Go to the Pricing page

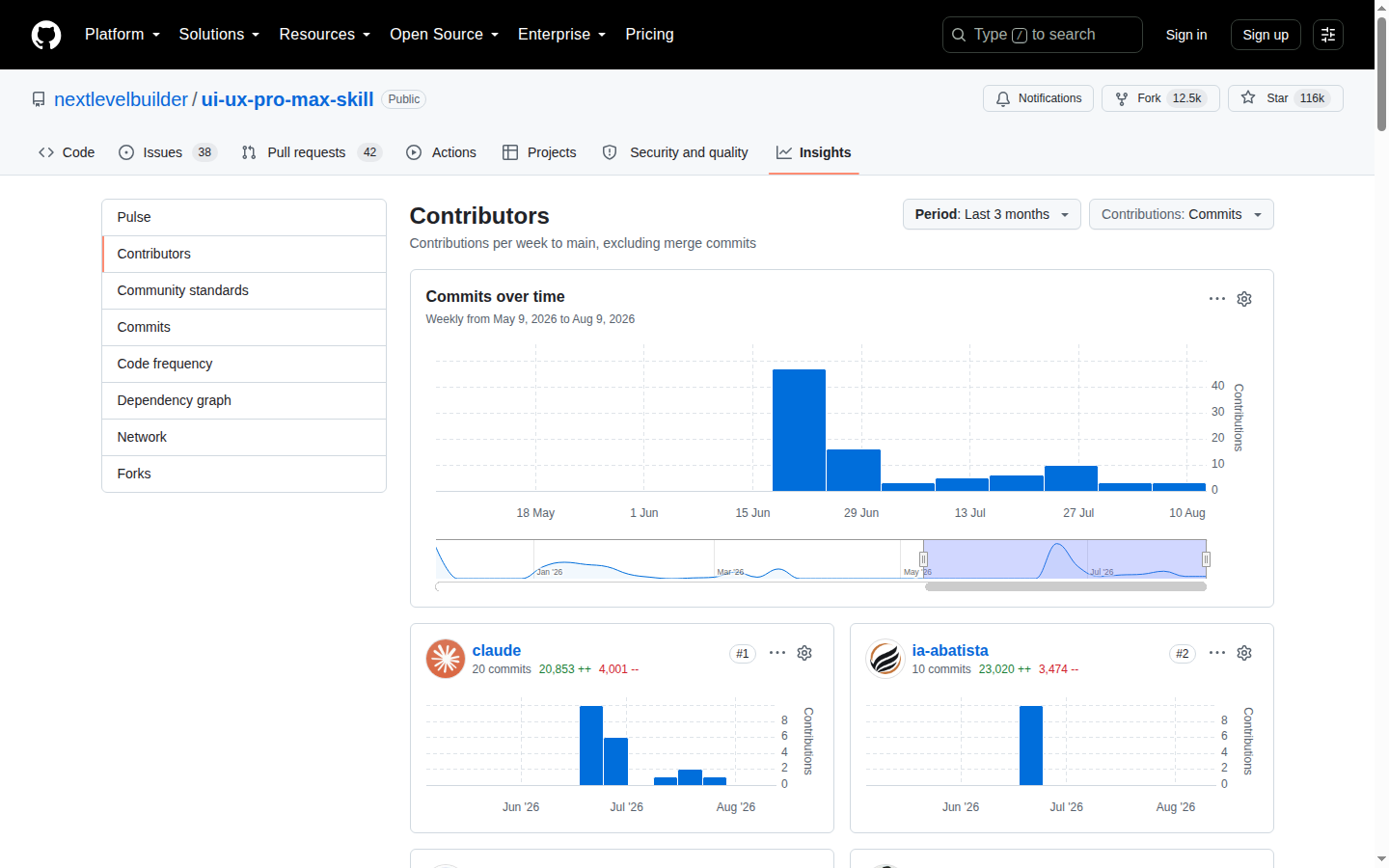649,35
